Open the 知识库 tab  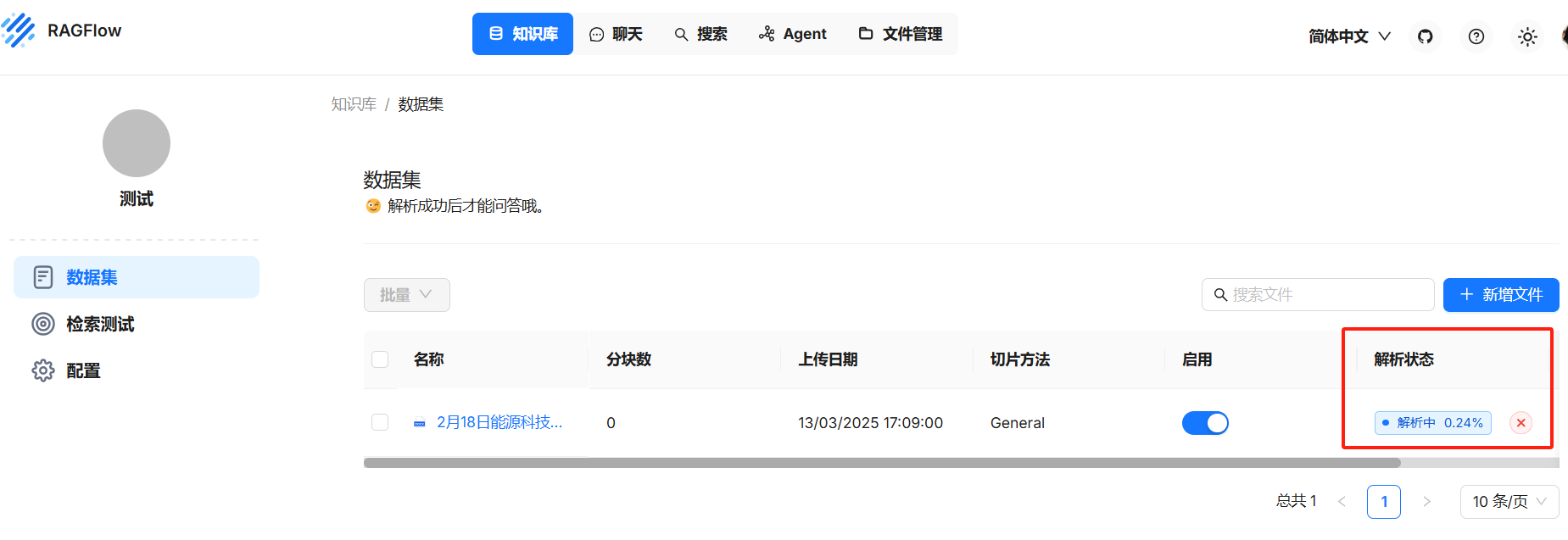[x=522, y=34]
